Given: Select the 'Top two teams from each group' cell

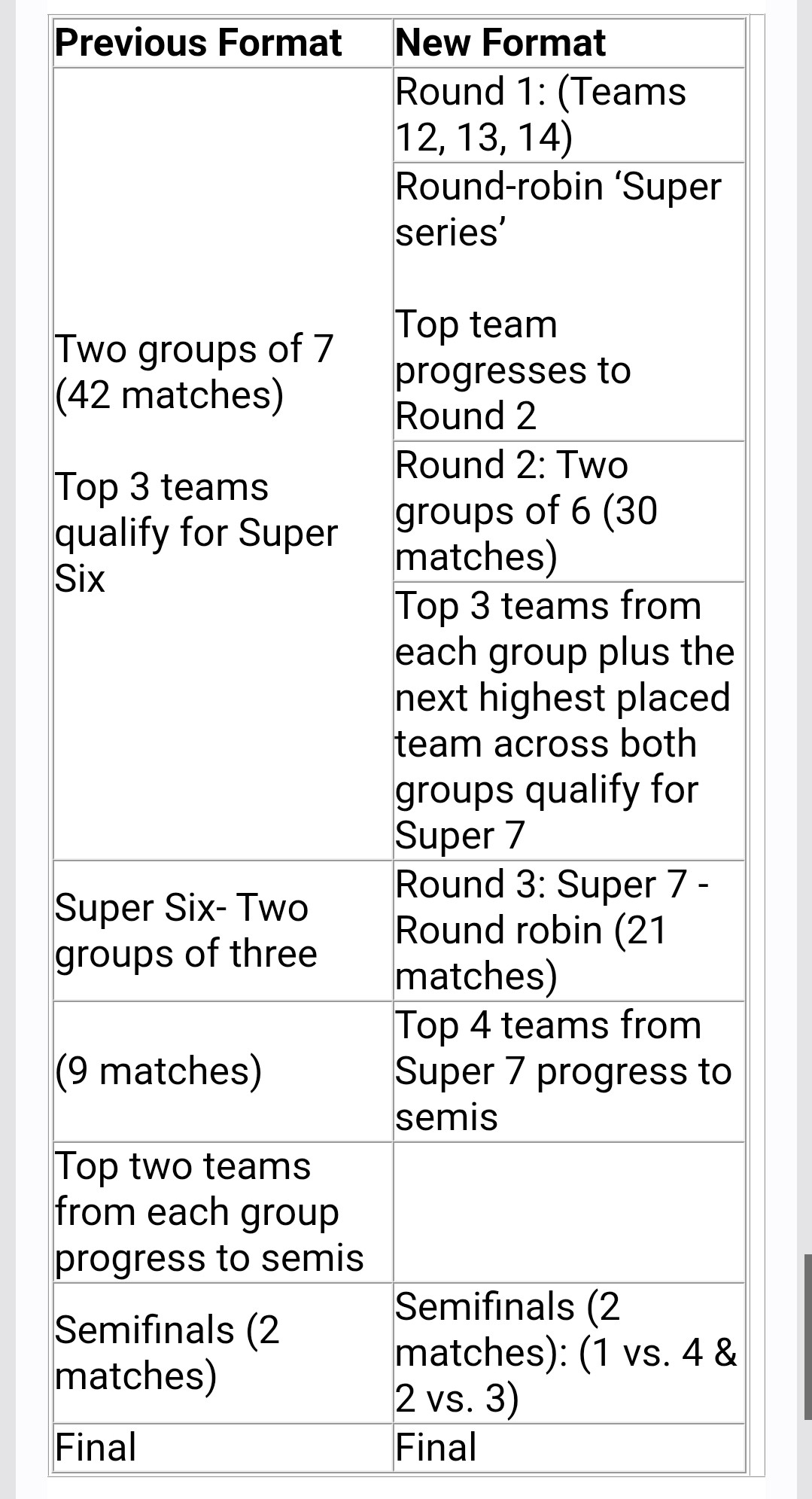Looking at the screenshot, I should tap(223, 1212).
